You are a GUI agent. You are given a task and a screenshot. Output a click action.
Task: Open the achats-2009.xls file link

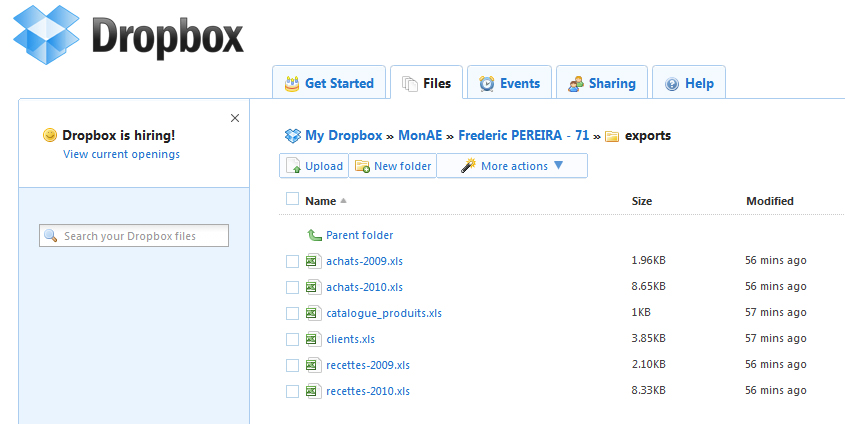[364, 261]
